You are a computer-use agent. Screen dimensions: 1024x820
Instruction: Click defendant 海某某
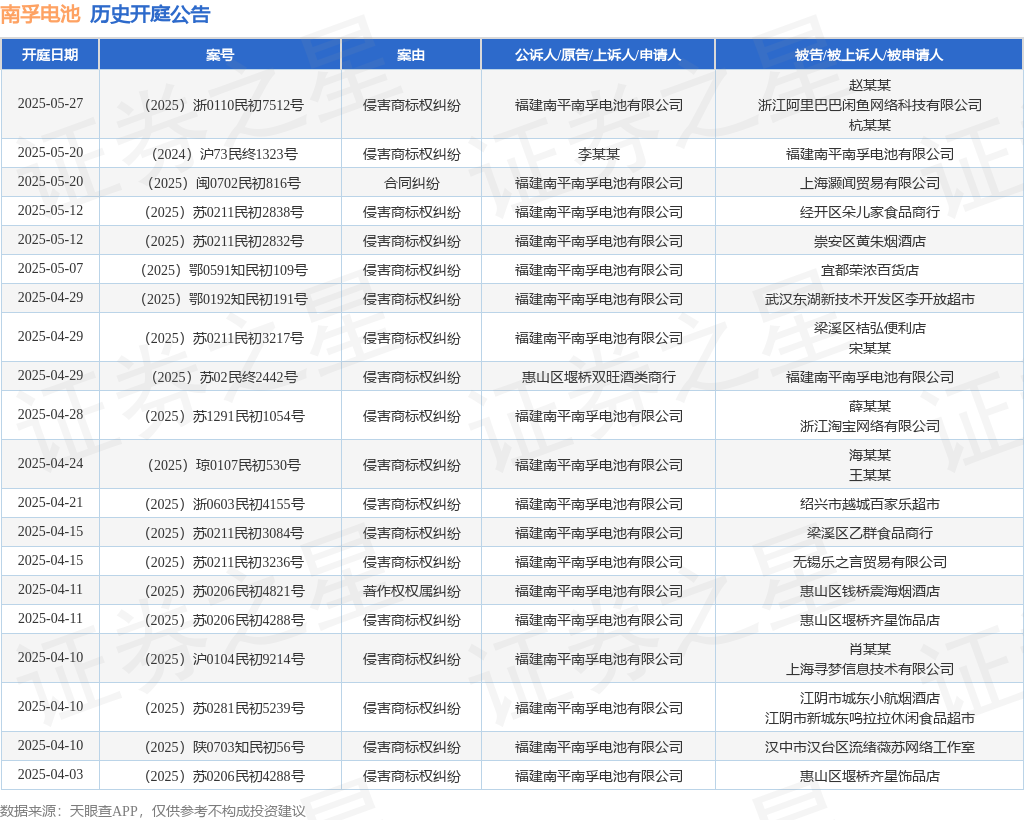pyautogui.click(x=869, y=455)
